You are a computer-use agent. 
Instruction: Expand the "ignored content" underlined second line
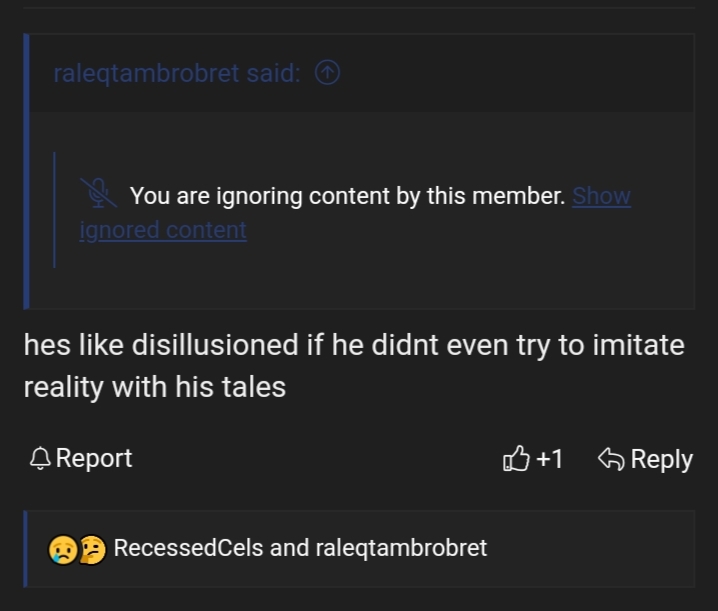coord(163,230)
